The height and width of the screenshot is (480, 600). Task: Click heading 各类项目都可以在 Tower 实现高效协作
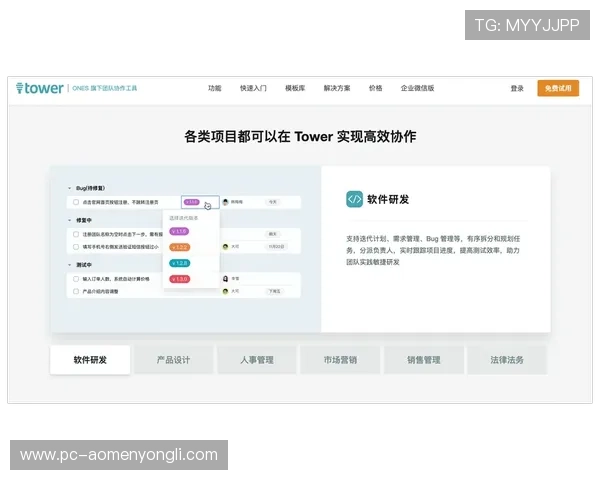coord(300,136)
